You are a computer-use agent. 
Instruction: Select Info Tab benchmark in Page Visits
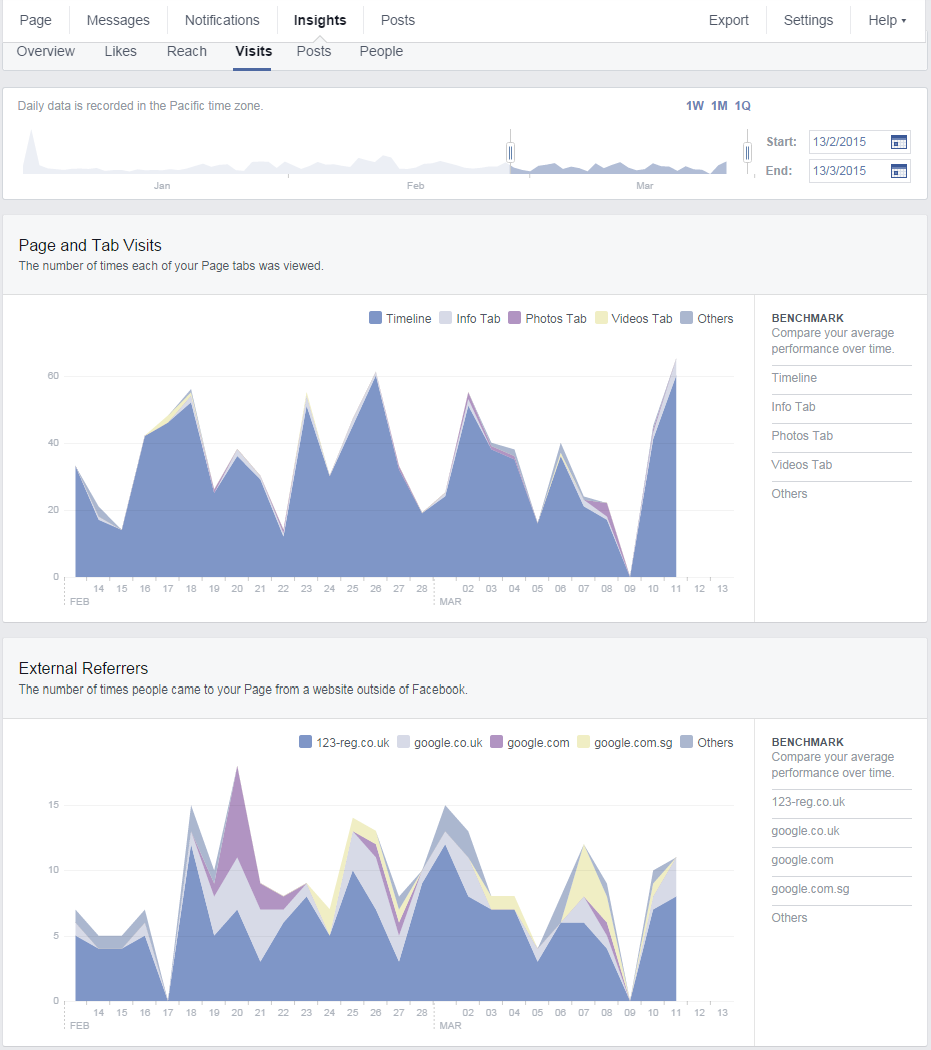tap(841, 406)
